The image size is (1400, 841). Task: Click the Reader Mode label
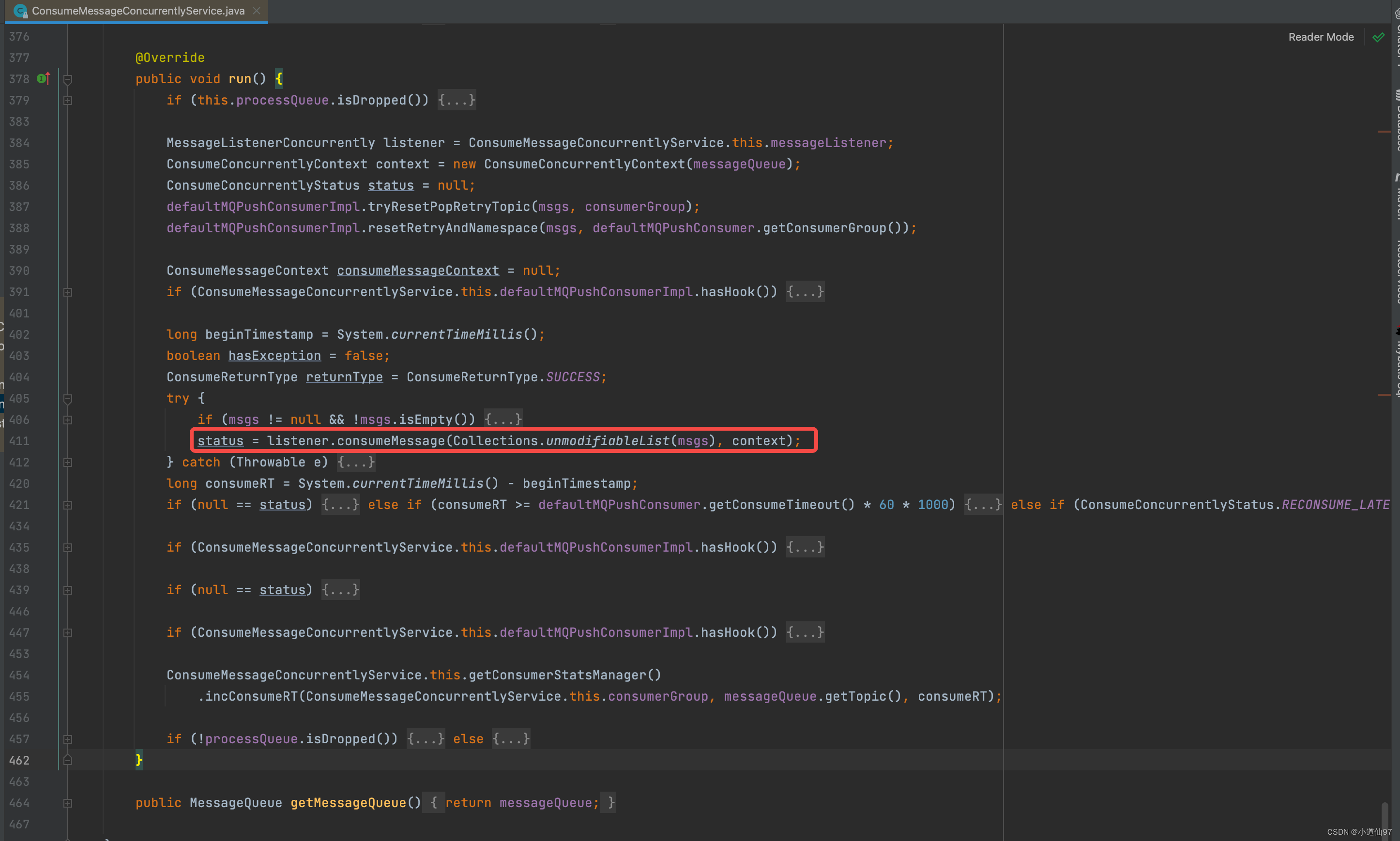click(1321, 37)
